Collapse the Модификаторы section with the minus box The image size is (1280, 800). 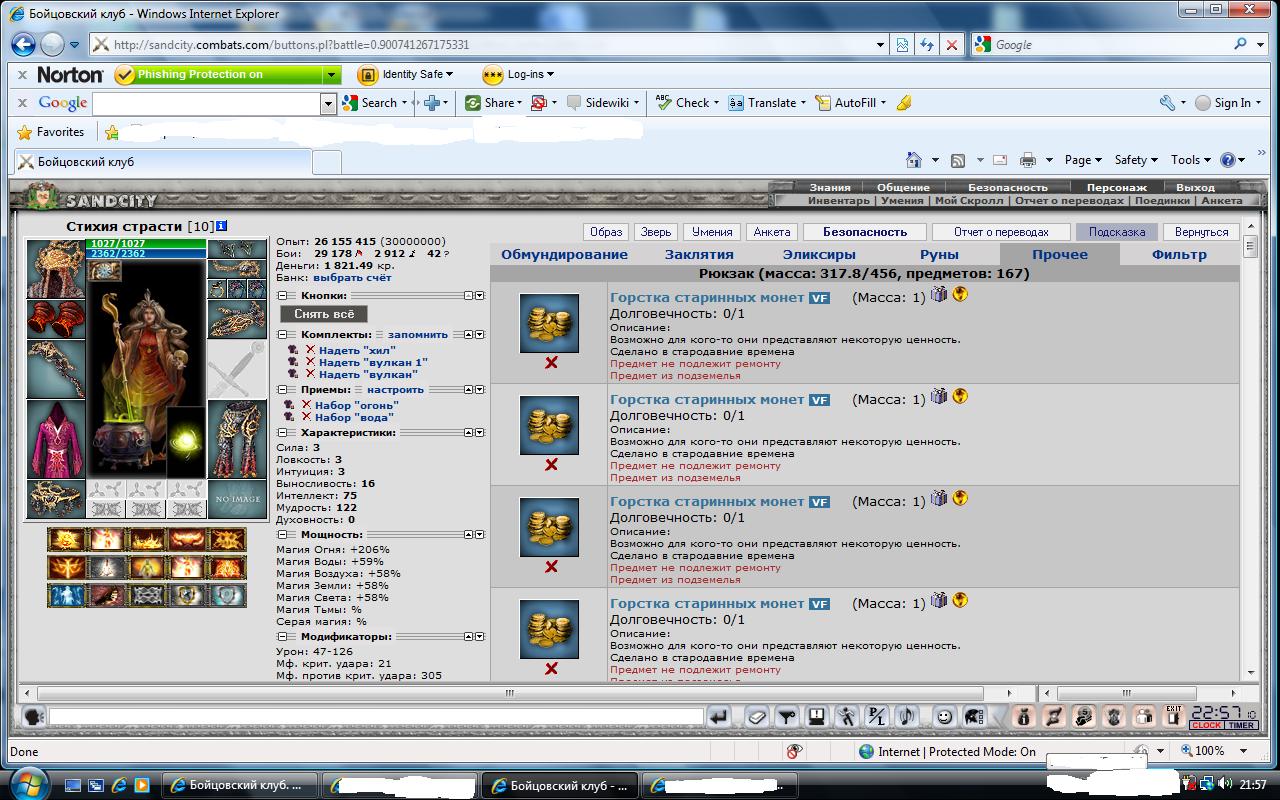(x=282, y=637)
